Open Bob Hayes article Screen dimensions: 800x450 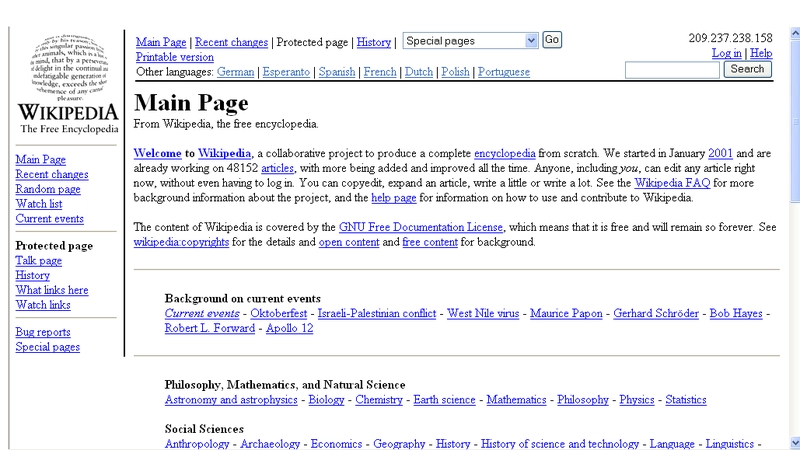pyautogui.click(x=736, y=314)
